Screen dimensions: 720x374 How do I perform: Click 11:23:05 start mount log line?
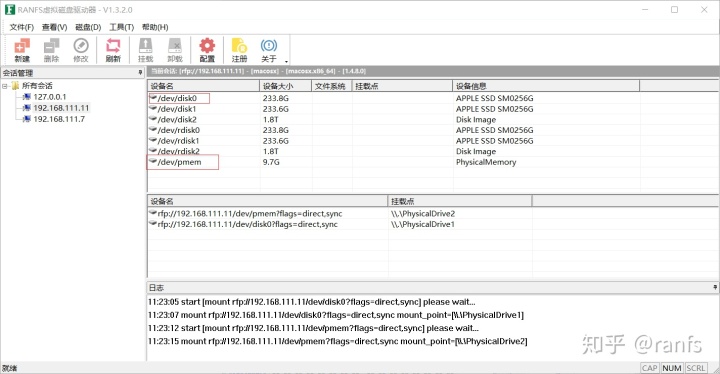(x=311, y=302)
